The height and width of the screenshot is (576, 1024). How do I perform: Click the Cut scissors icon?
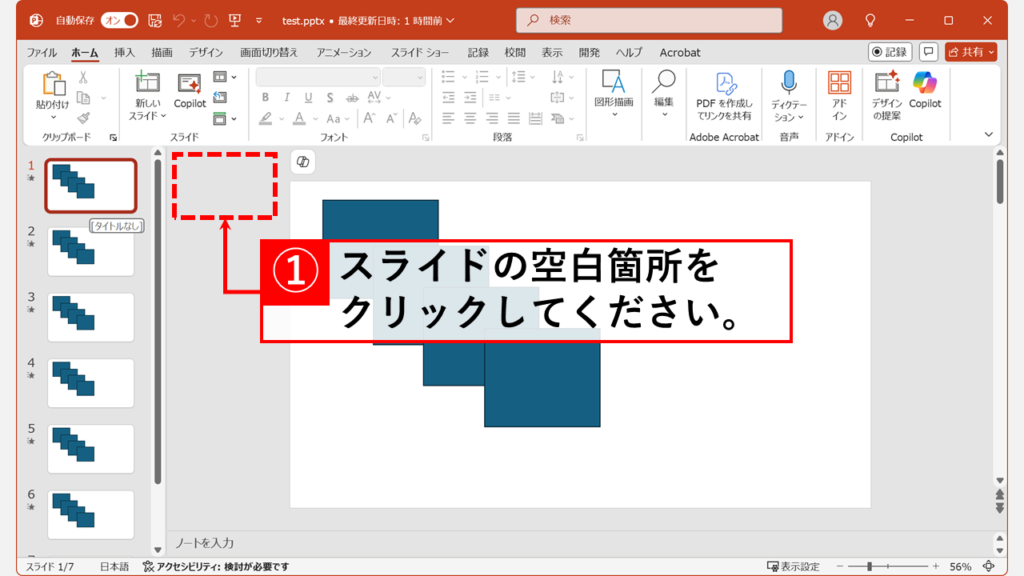tap(83, 77)
